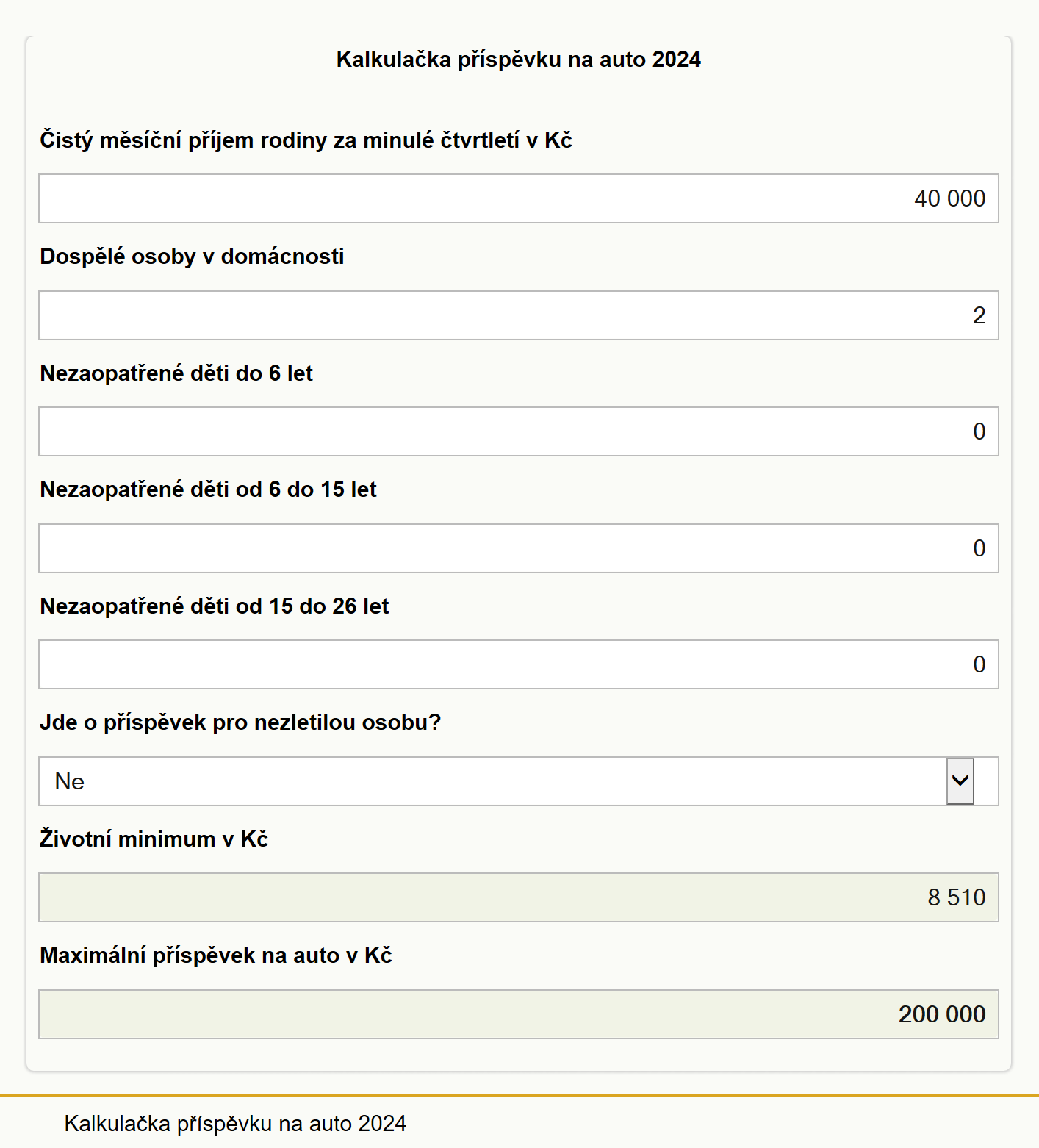
Task: Click the 'Nezaopatřené děti od 6 do 15 let' label
Action: click(208, 489)
